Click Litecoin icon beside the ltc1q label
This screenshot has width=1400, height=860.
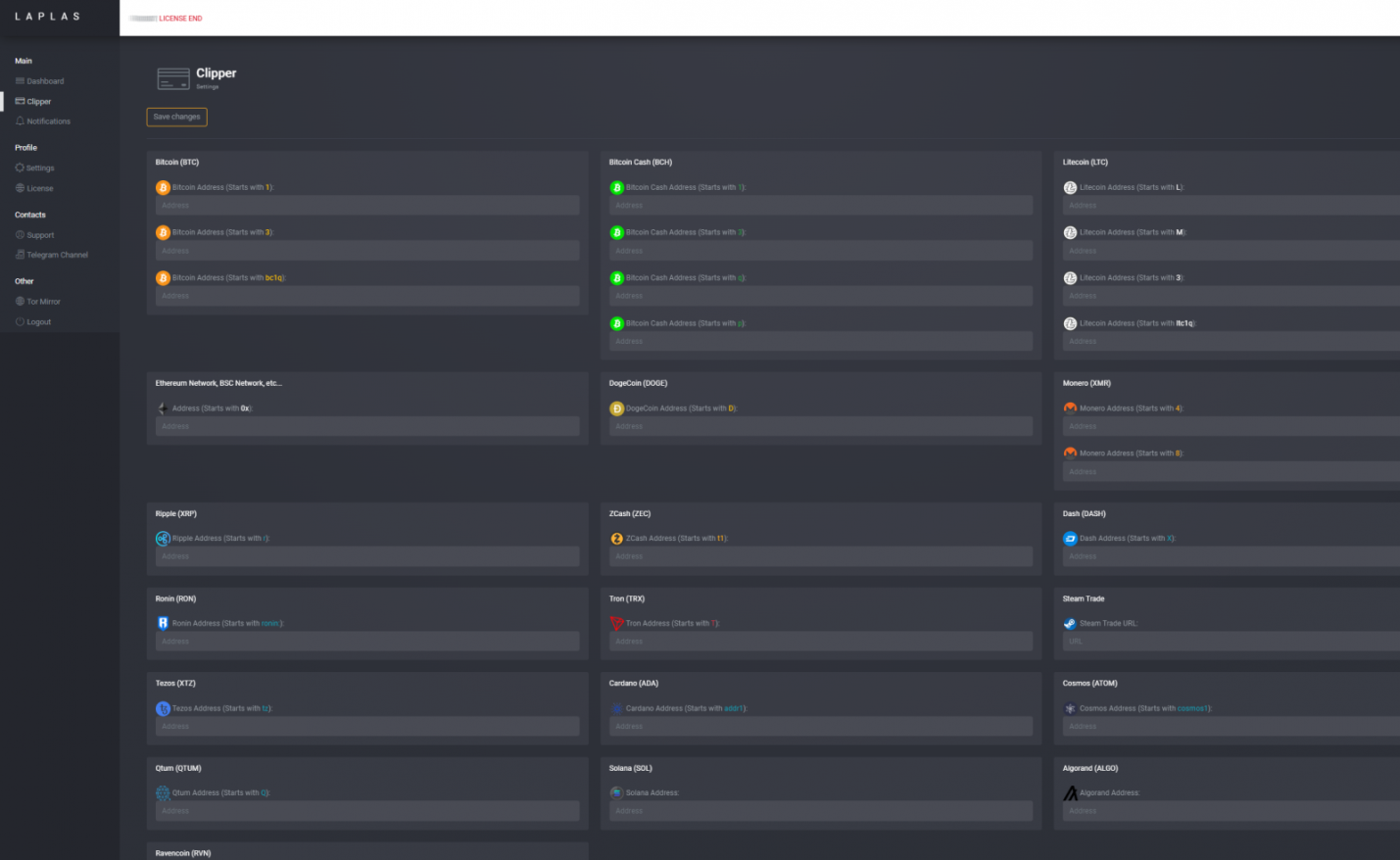[x=1070, y=323]
